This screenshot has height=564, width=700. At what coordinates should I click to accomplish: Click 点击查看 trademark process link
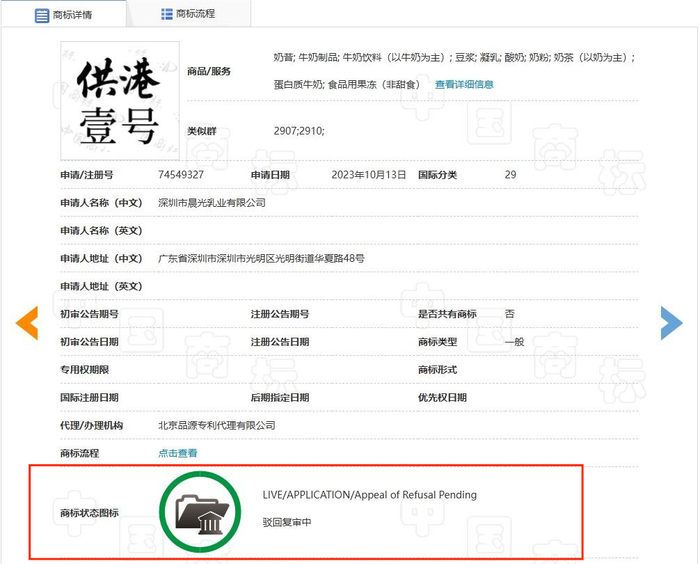(x=178, y=453)
